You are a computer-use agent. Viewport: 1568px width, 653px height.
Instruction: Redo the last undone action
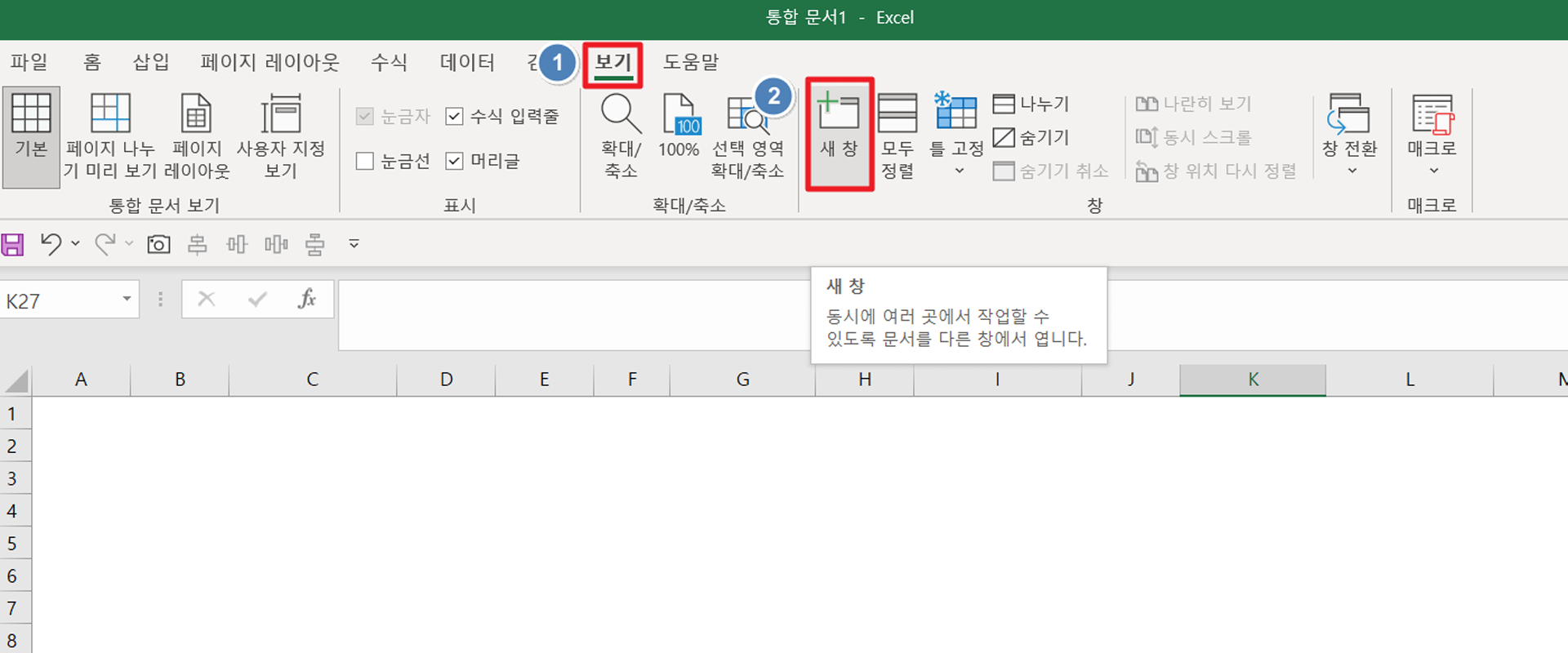(x=105, y=244)
